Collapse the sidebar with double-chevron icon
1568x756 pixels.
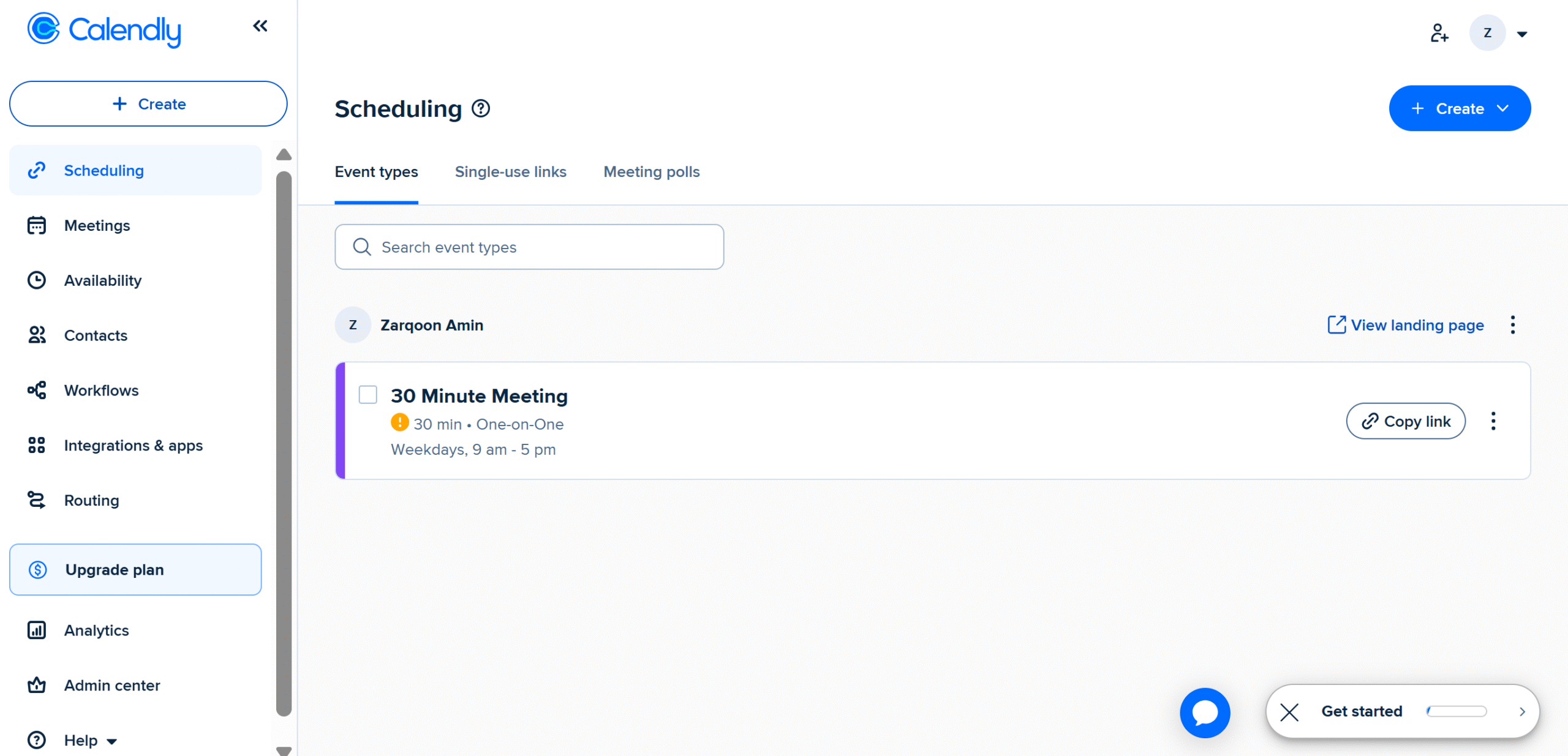pyautogui.click(x=260, y=26)
